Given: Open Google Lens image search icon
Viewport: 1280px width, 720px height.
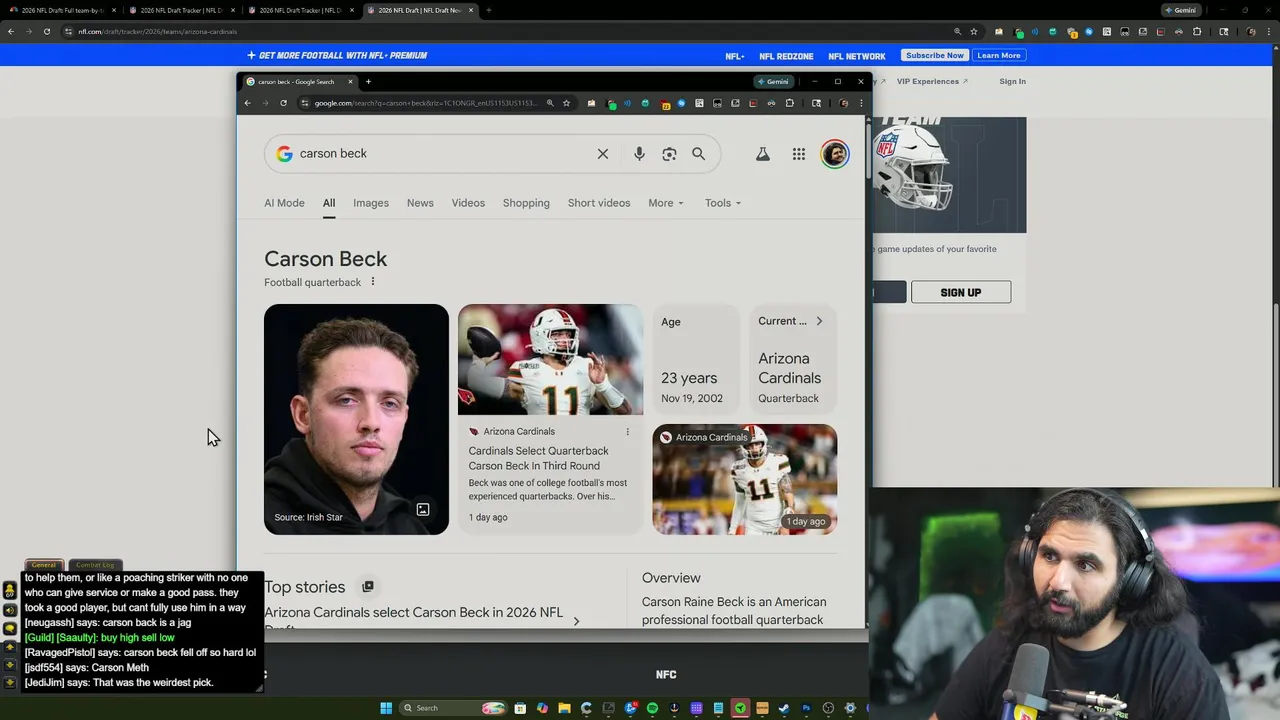Looking at the screenshot, I should click(669, 154).
